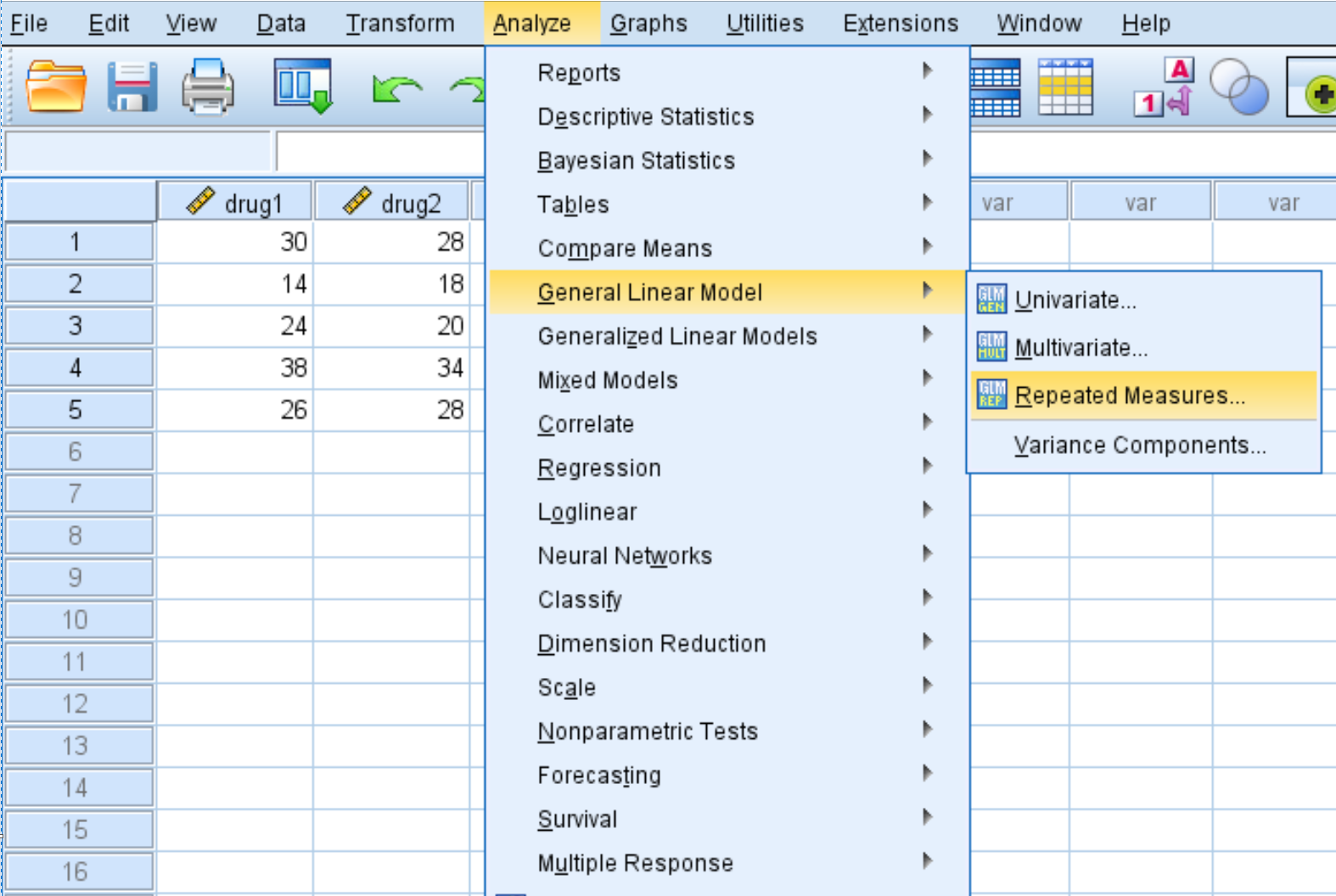Expand the Neural Networks submenu
The height and width of the screenshot is (896, 1336).
pyautogui.click(x=728, y=556)
